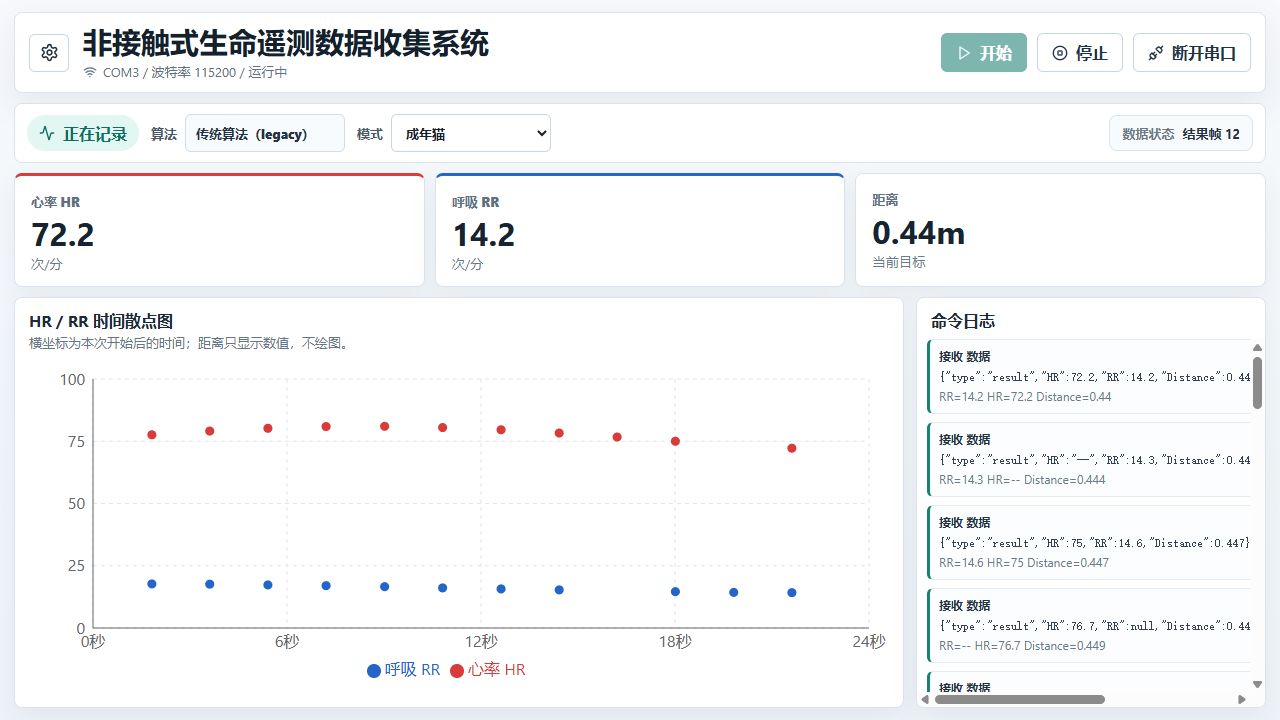Click the 停止 stop button
The image size is (1280, 720).
coord(1080,53)
